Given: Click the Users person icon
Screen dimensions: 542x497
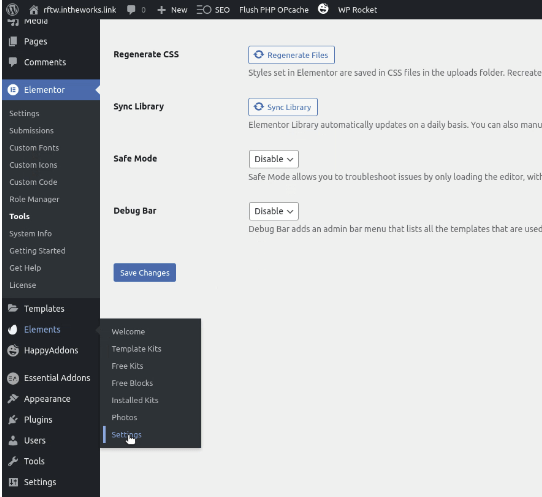Looking at the screenshot, I should (x=13, y=440).
